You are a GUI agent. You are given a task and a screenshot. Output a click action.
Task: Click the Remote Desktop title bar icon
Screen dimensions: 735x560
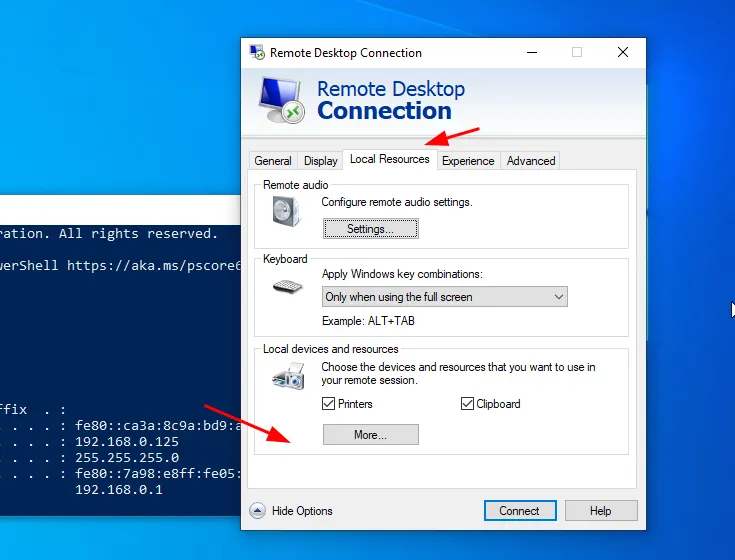coord(256,53)
